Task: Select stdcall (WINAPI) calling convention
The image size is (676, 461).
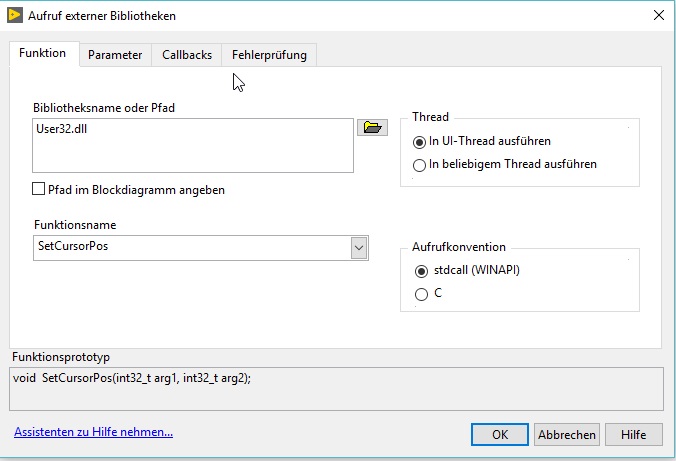Action: tap(422, 271)
